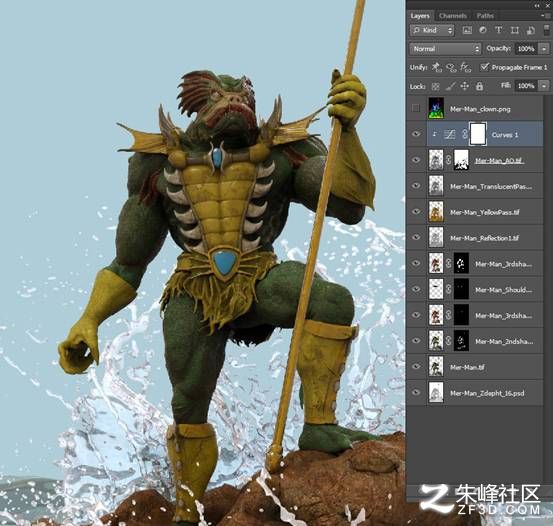Toggle the layer filtering switch
The width and height of the screenshot is (553, 526).
(x=547, y=30)
